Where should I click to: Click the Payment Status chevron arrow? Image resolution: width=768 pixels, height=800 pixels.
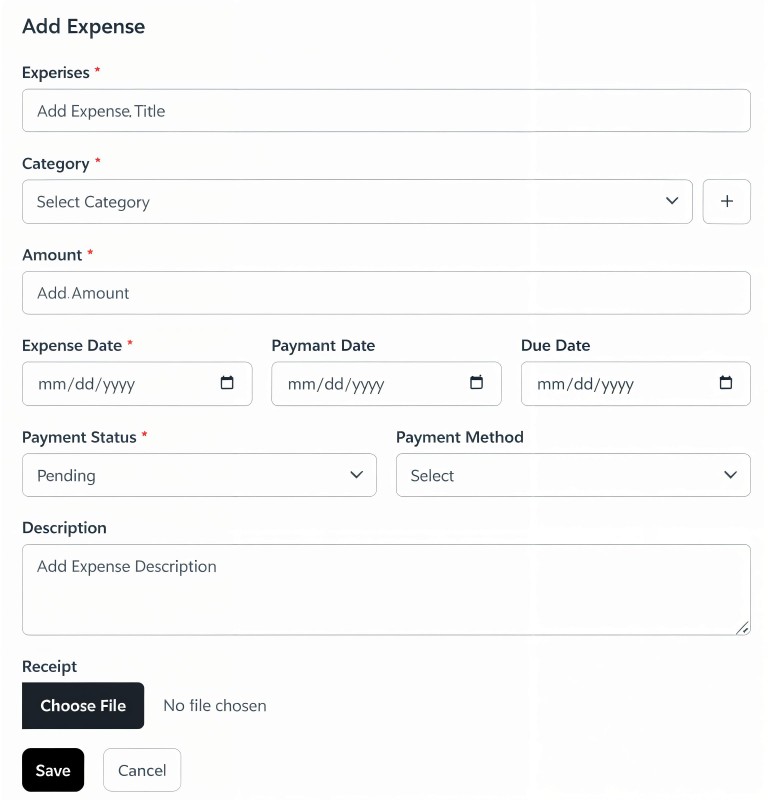[356, 475]
